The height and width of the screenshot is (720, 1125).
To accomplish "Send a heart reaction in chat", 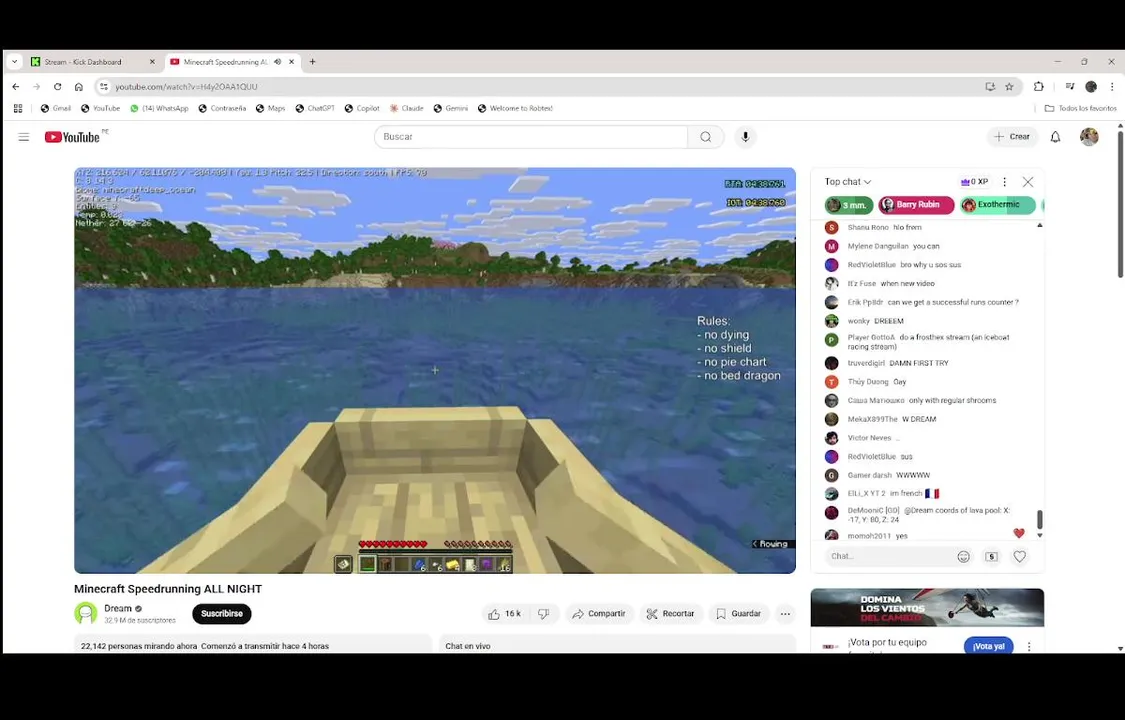I will point(1020,556).
